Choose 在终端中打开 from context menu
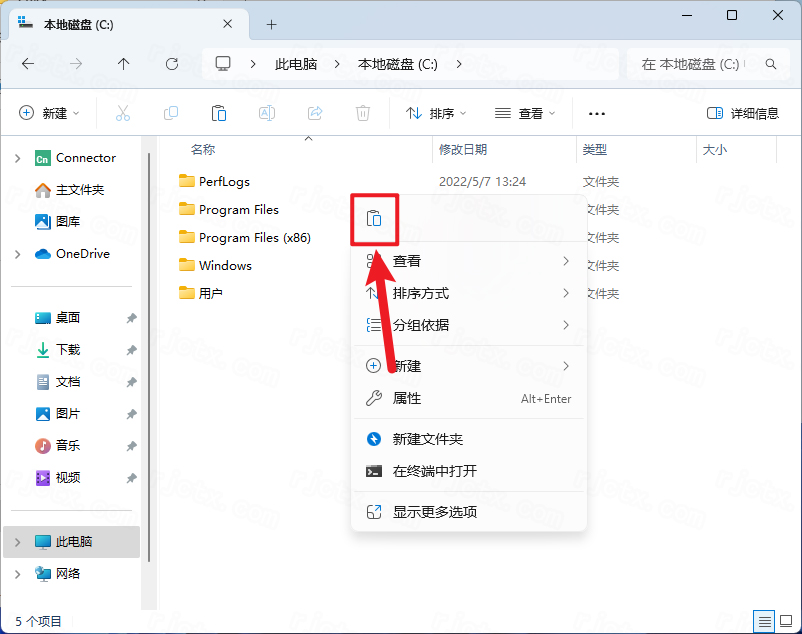The image size is (802, 634). click(434, 471)
